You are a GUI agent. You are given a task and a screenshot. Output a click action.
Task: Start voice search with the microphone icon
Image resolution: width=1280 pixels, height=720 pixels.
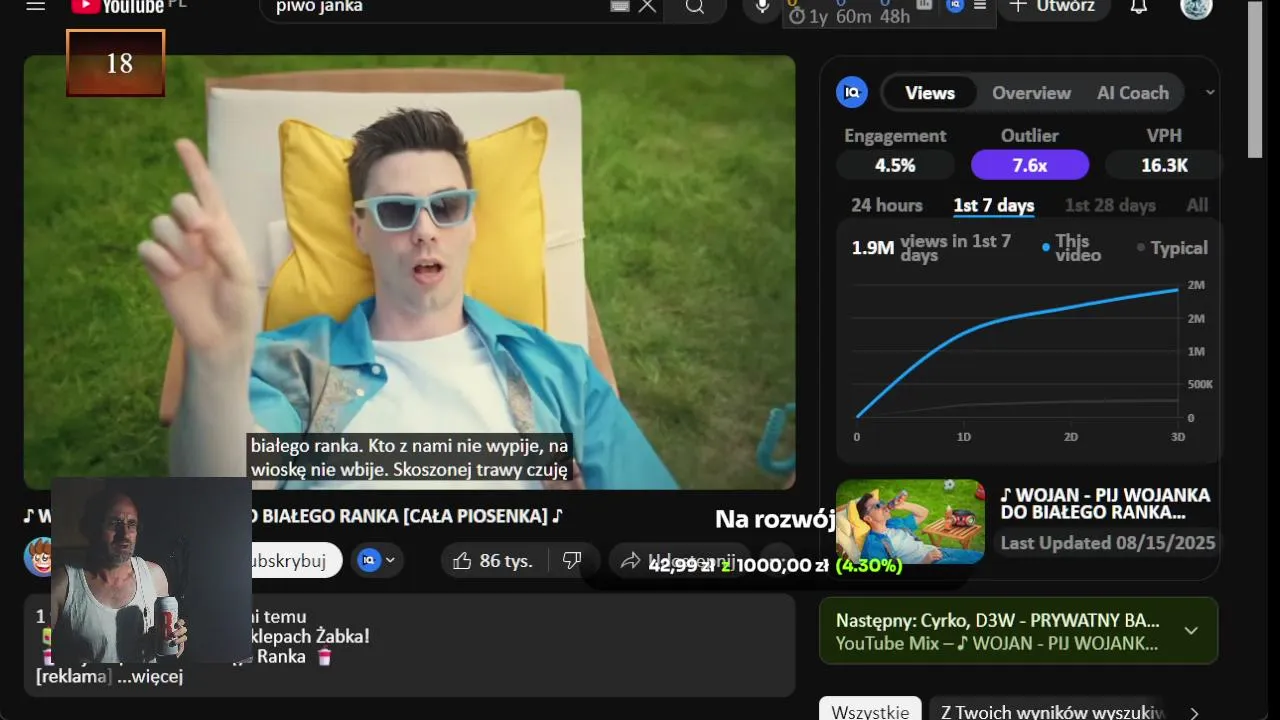(762, 7)
